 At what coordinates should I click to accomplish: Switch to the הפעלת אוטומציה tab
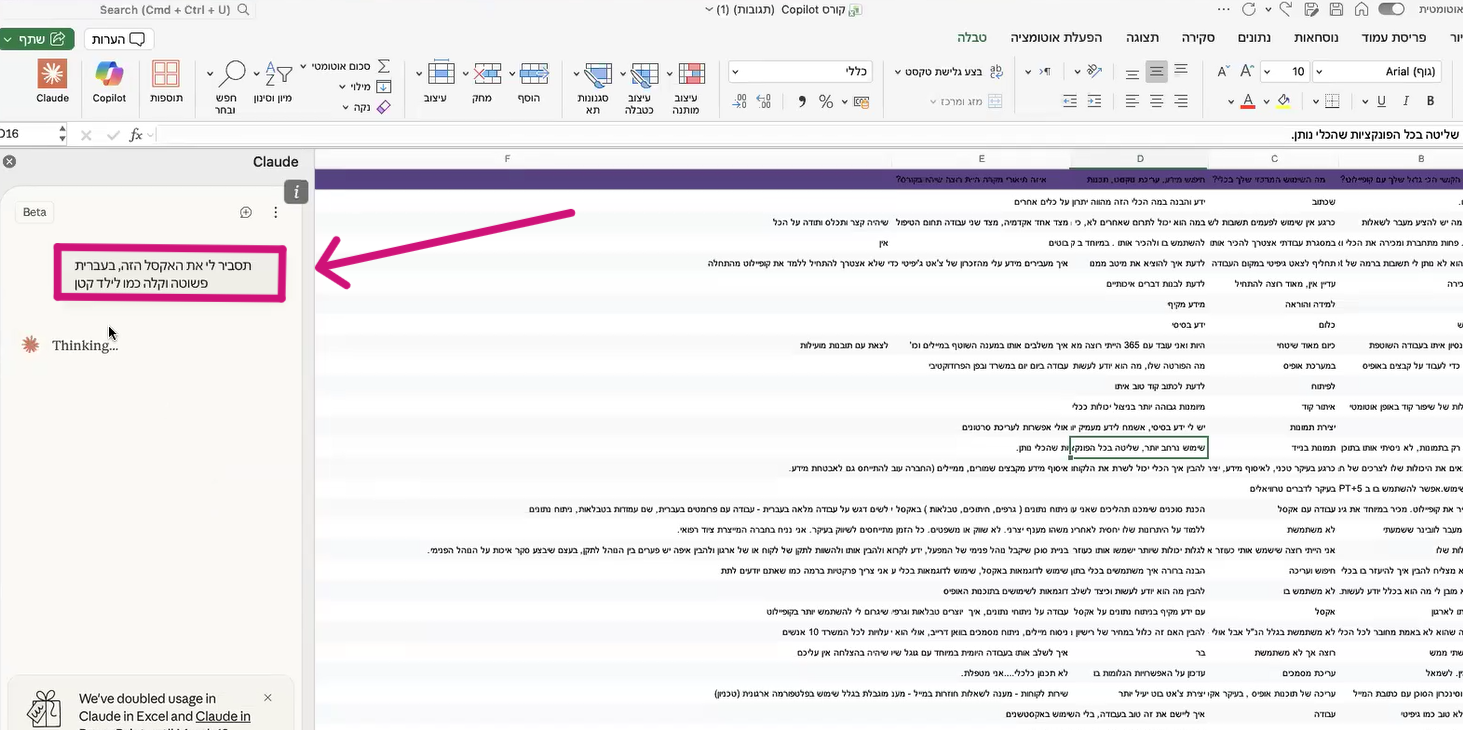click(1056, 38)
